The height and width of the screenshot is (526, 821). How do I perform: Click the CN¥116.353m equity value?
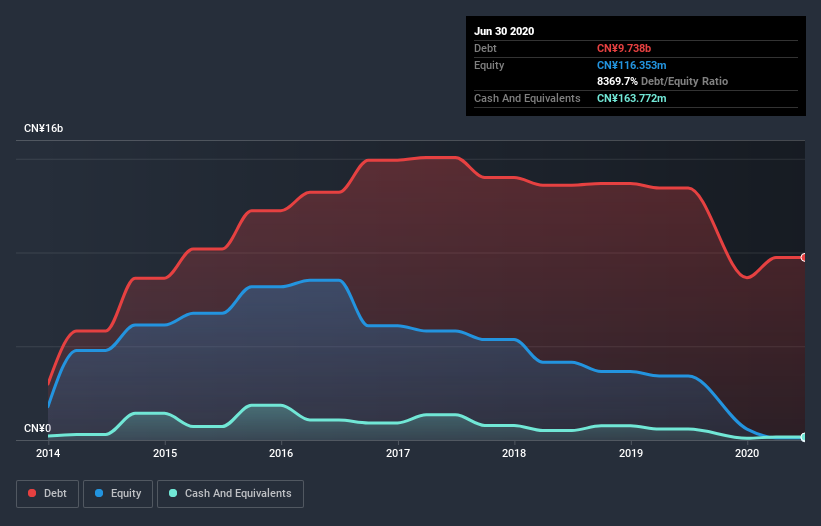click(x=631, y=65)
